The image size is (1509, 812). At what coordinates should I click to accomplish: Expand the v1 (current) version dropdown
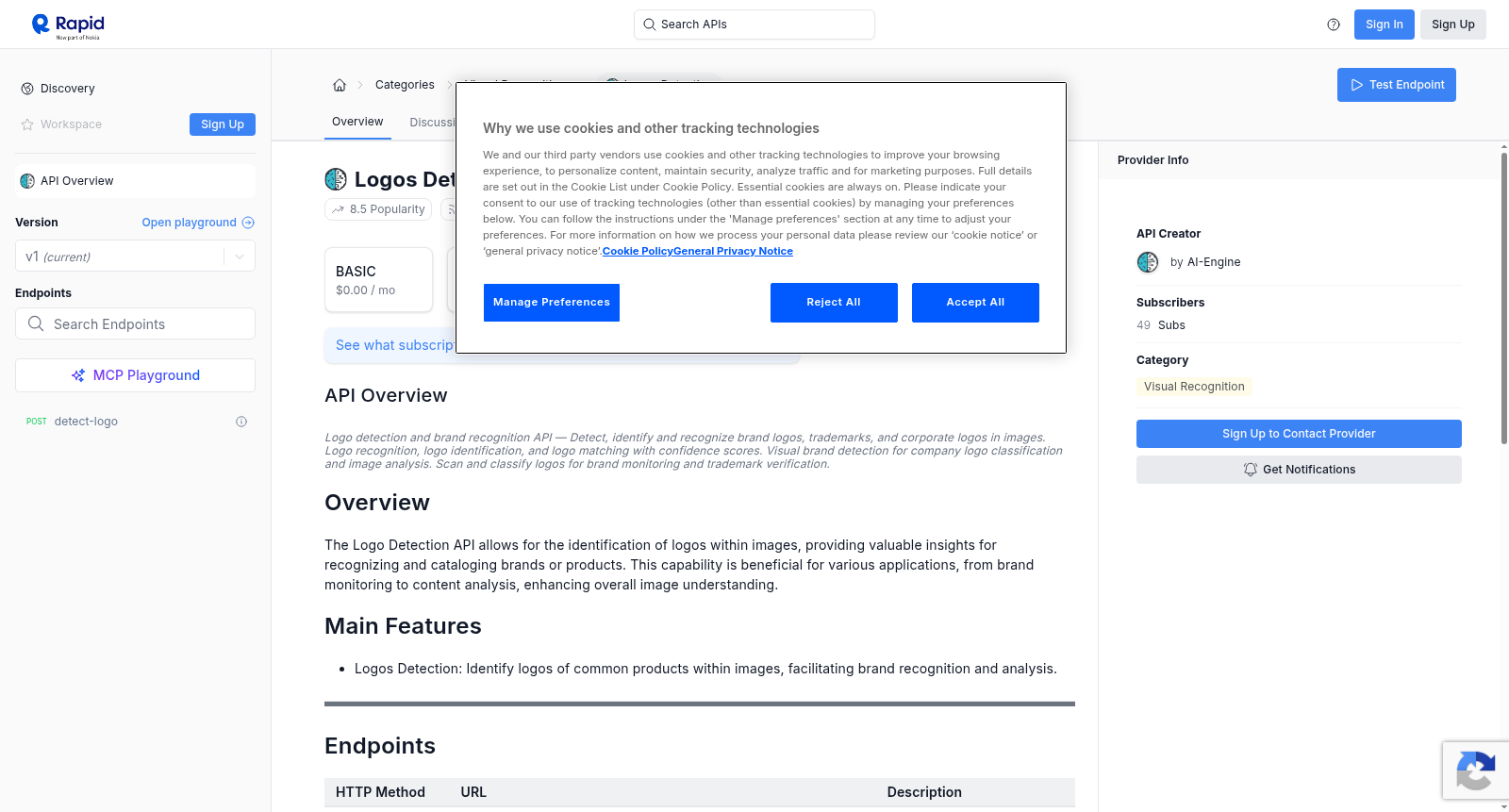tap(135, 257)
